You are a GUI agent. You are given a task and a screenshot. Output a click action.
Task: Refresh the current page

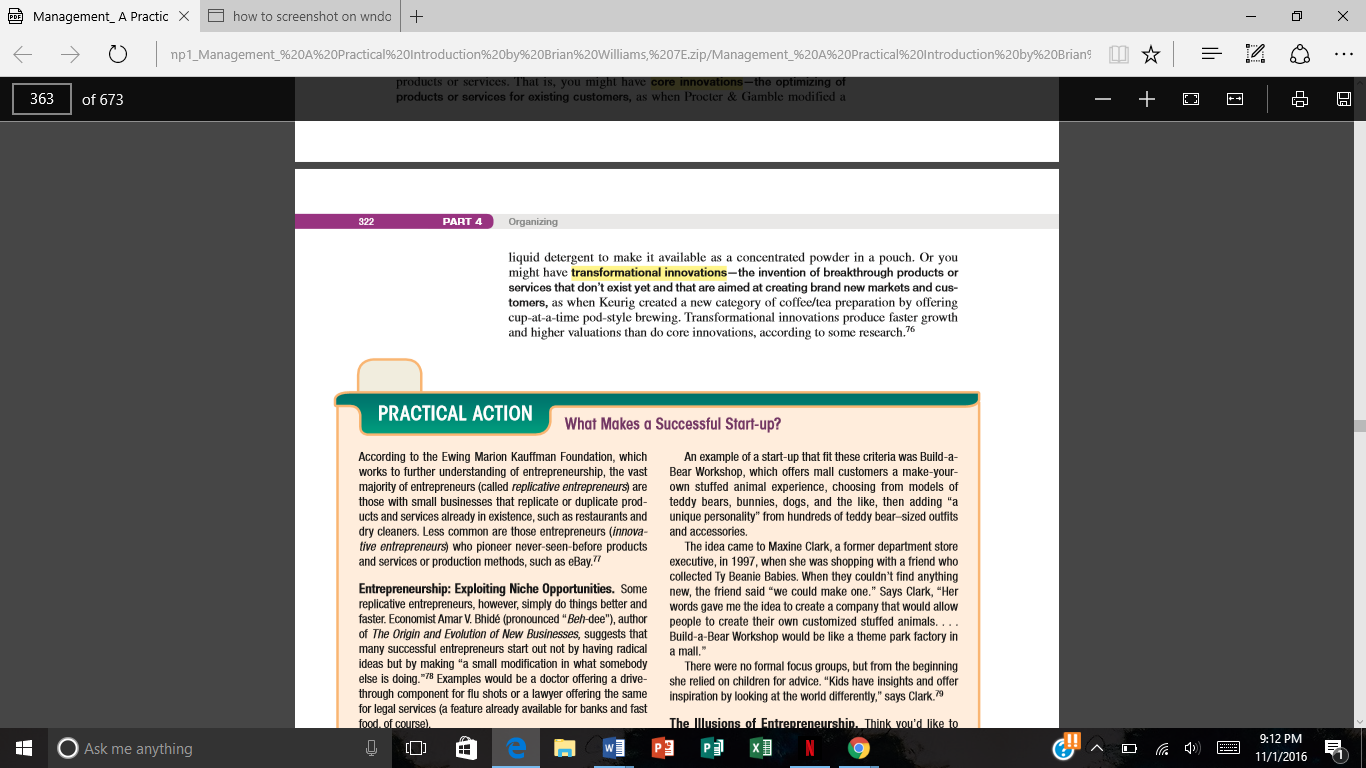click(117, 54)
